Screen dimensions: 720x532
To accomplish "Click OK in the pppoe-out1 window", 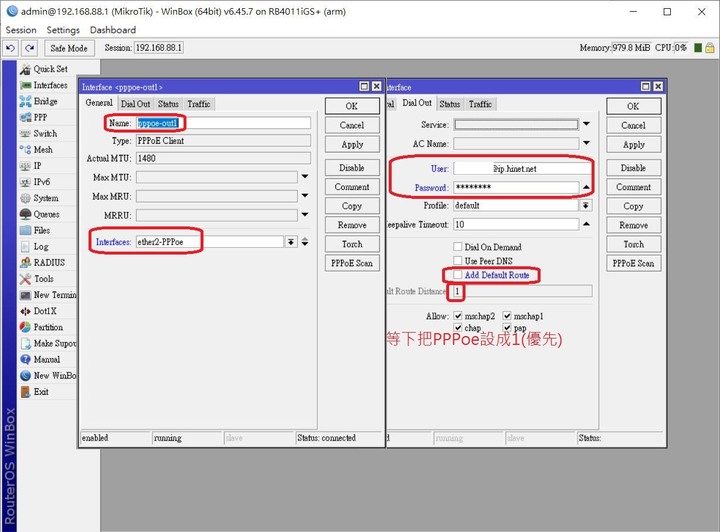I will 352,106.
